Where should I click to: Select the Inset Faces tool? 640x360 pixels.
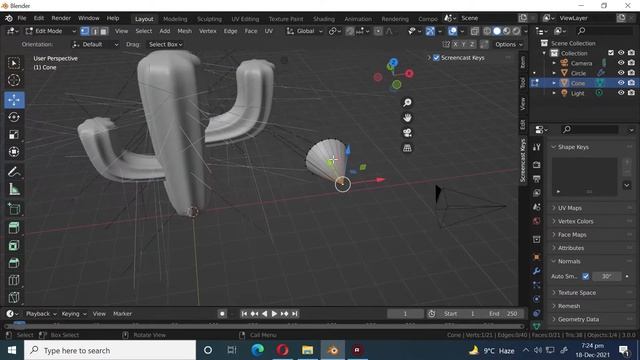[14, 245]
